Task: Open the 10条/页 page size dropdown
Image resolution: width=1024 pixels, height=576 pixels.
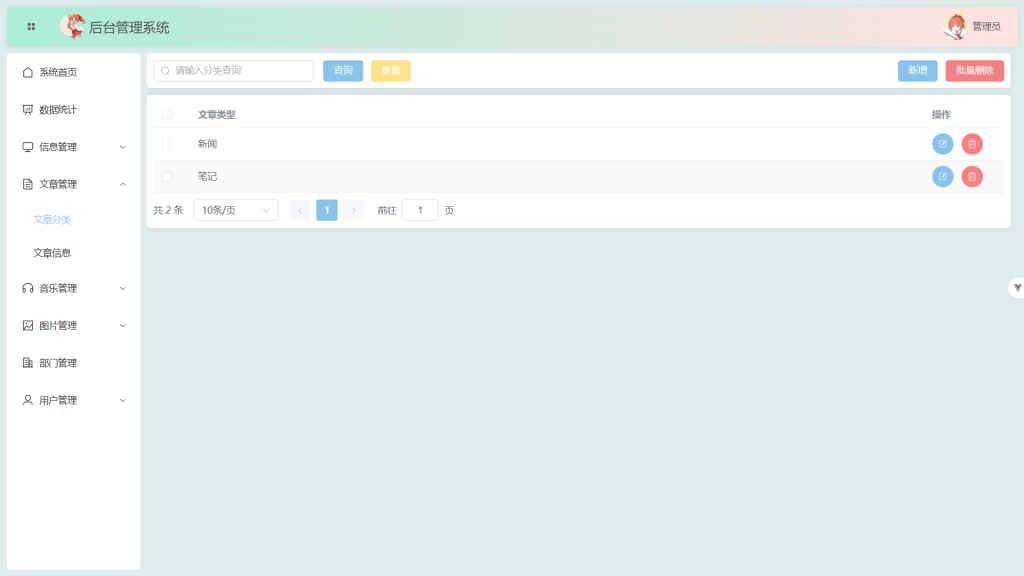Action: (x=235, y=210)
